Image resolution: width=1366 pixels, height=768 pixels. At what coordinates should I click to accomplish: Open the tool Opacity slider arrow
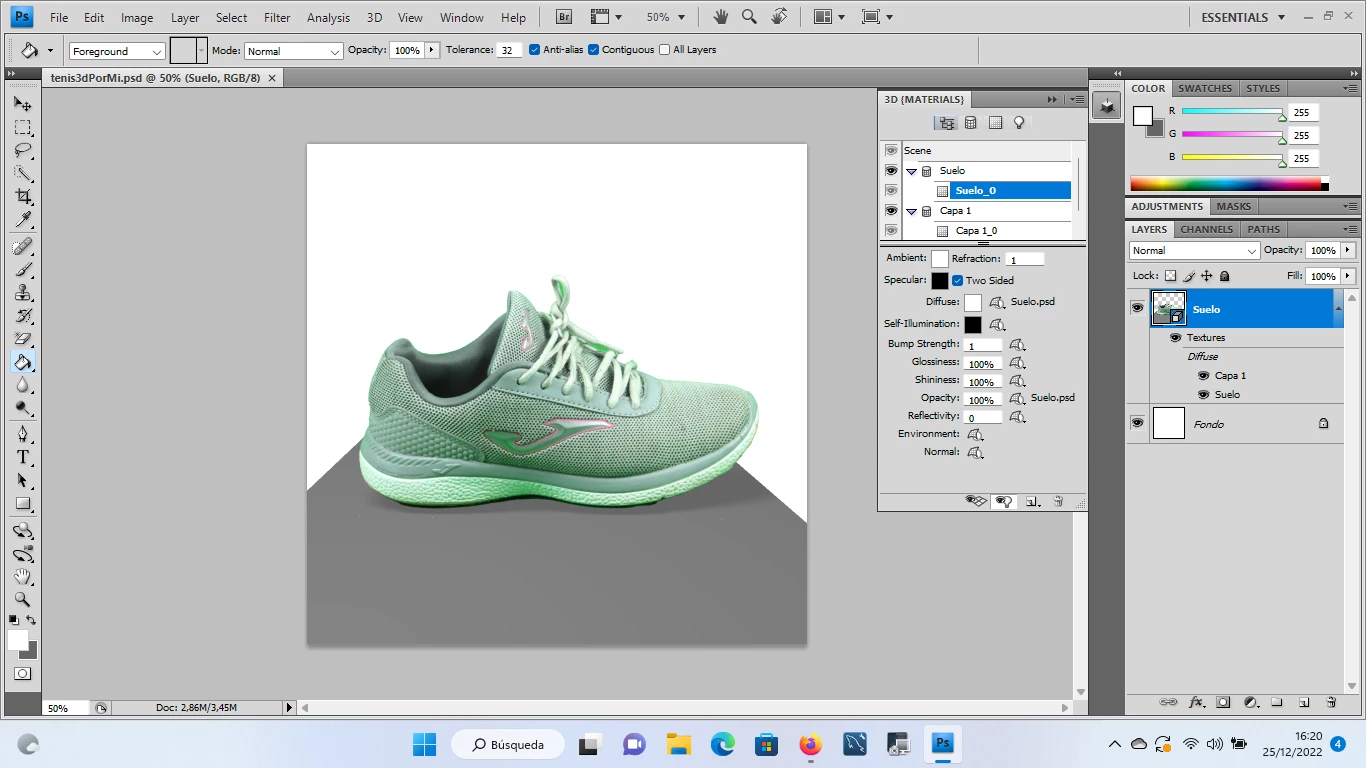click(x=432, y=50)
